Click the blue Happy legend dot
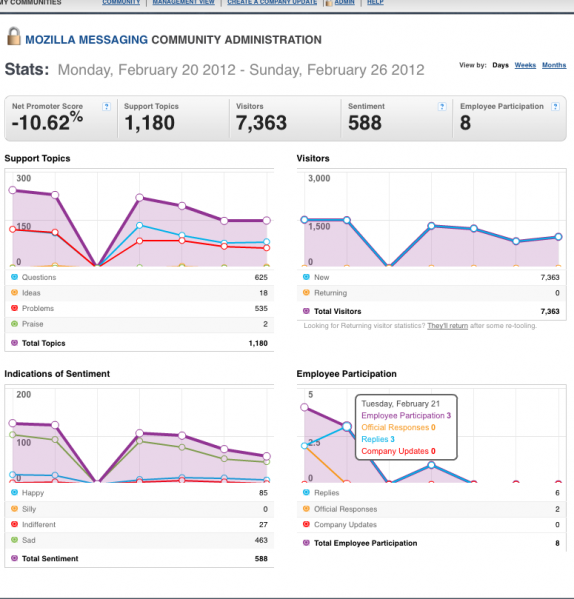Screen dimensions: 574x599 (15, 492)
